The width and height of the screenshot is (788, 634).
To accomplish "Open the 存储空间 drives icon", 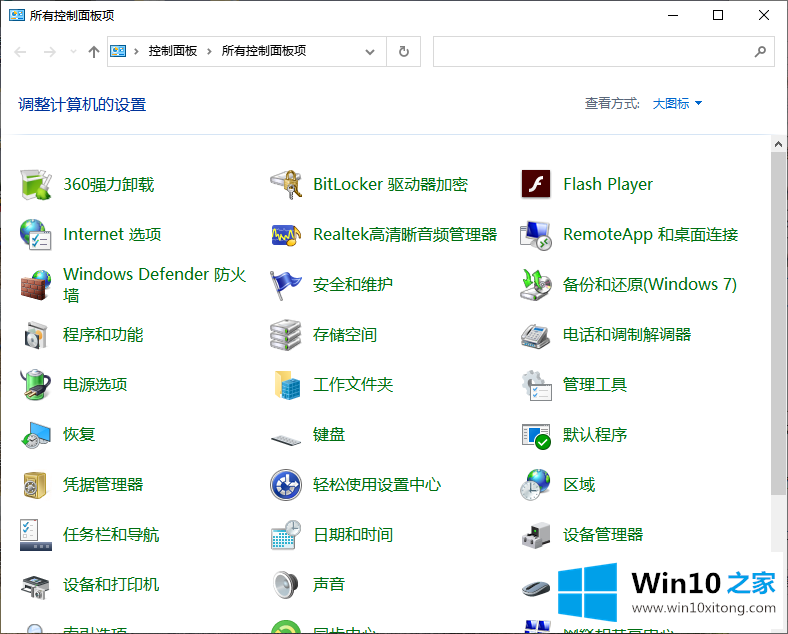I will pyautogui.click(x=285, y=335).
